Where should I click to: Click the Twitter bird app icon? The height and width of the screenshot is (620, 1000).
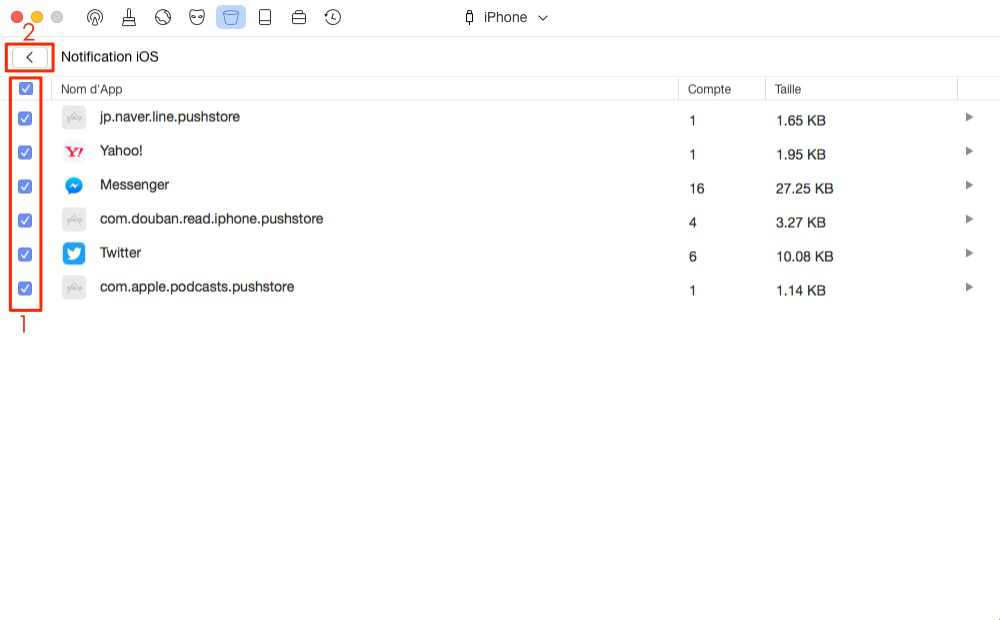pos(74,253)
